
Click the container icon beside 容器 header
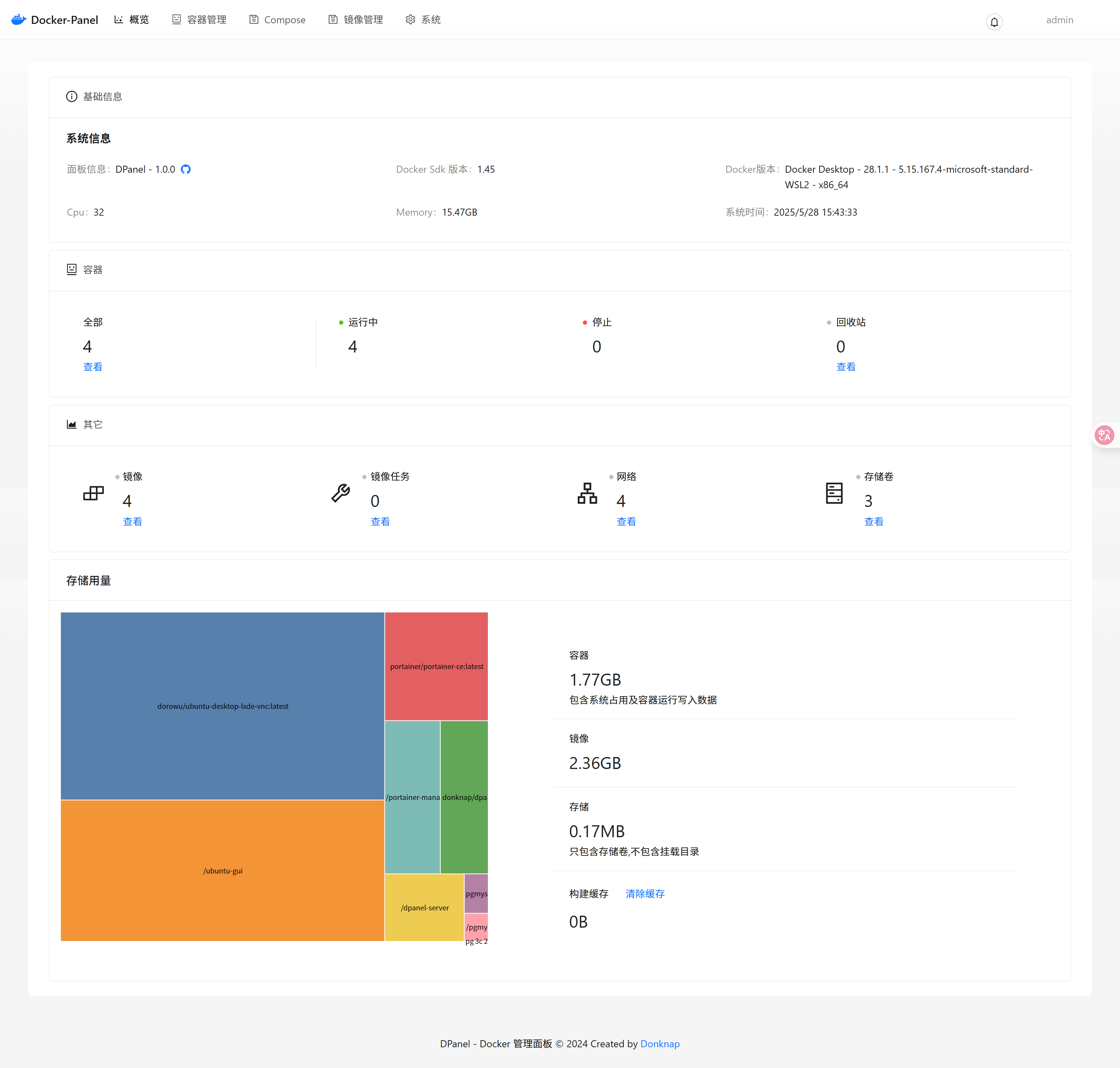coord(72,269)
